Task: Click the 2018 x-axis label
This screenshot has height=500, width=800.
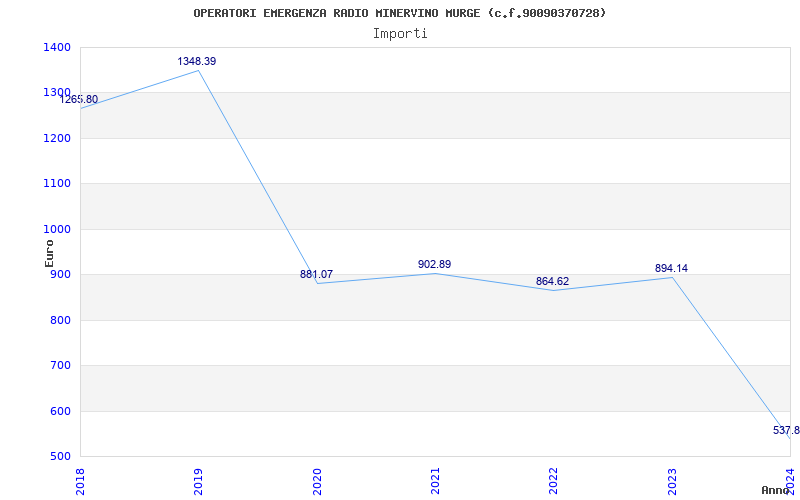Action: pyautogui.click(x=80, y=481)
